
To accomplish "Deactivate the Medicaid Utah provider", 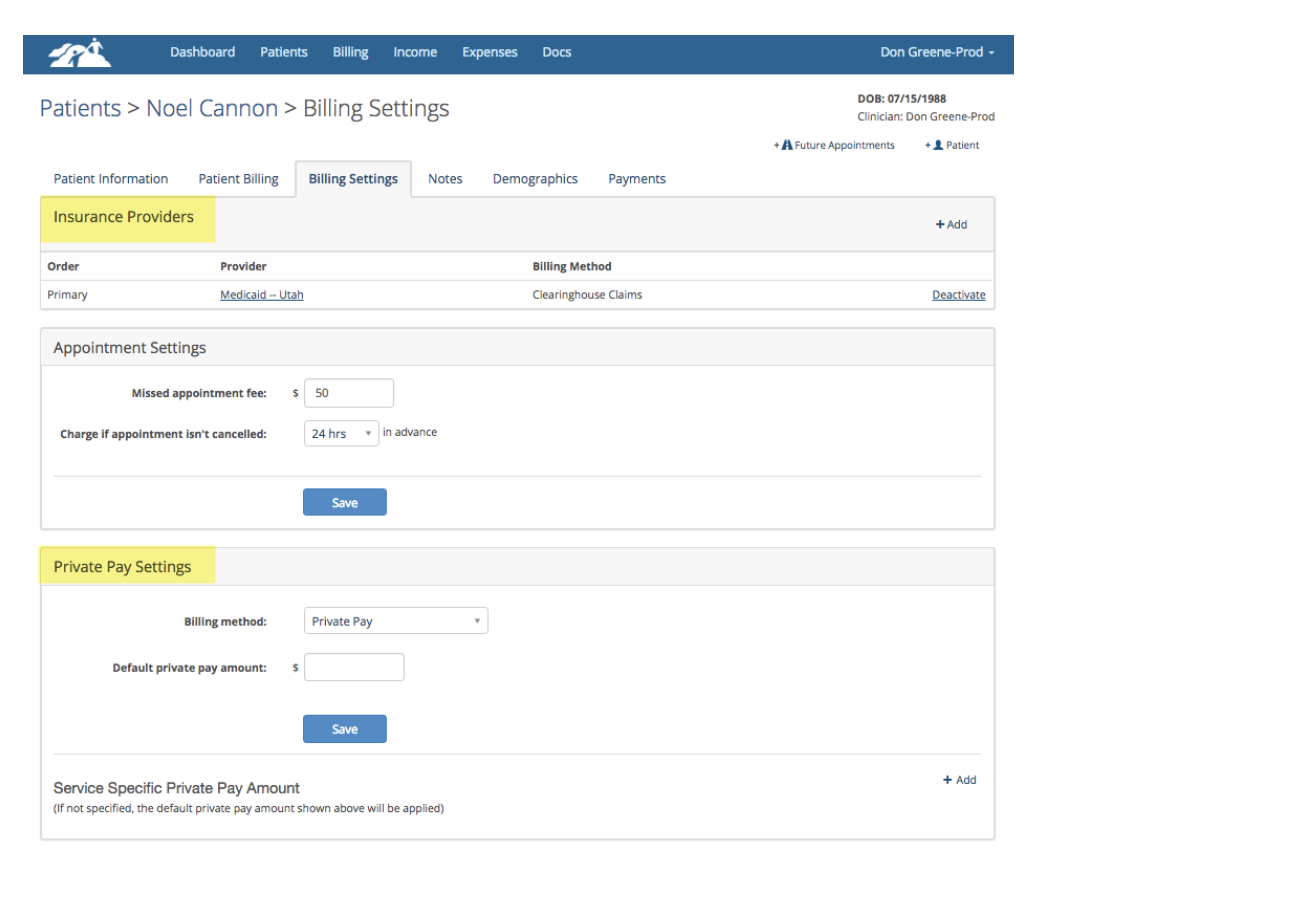I will (x=959, y=295).
